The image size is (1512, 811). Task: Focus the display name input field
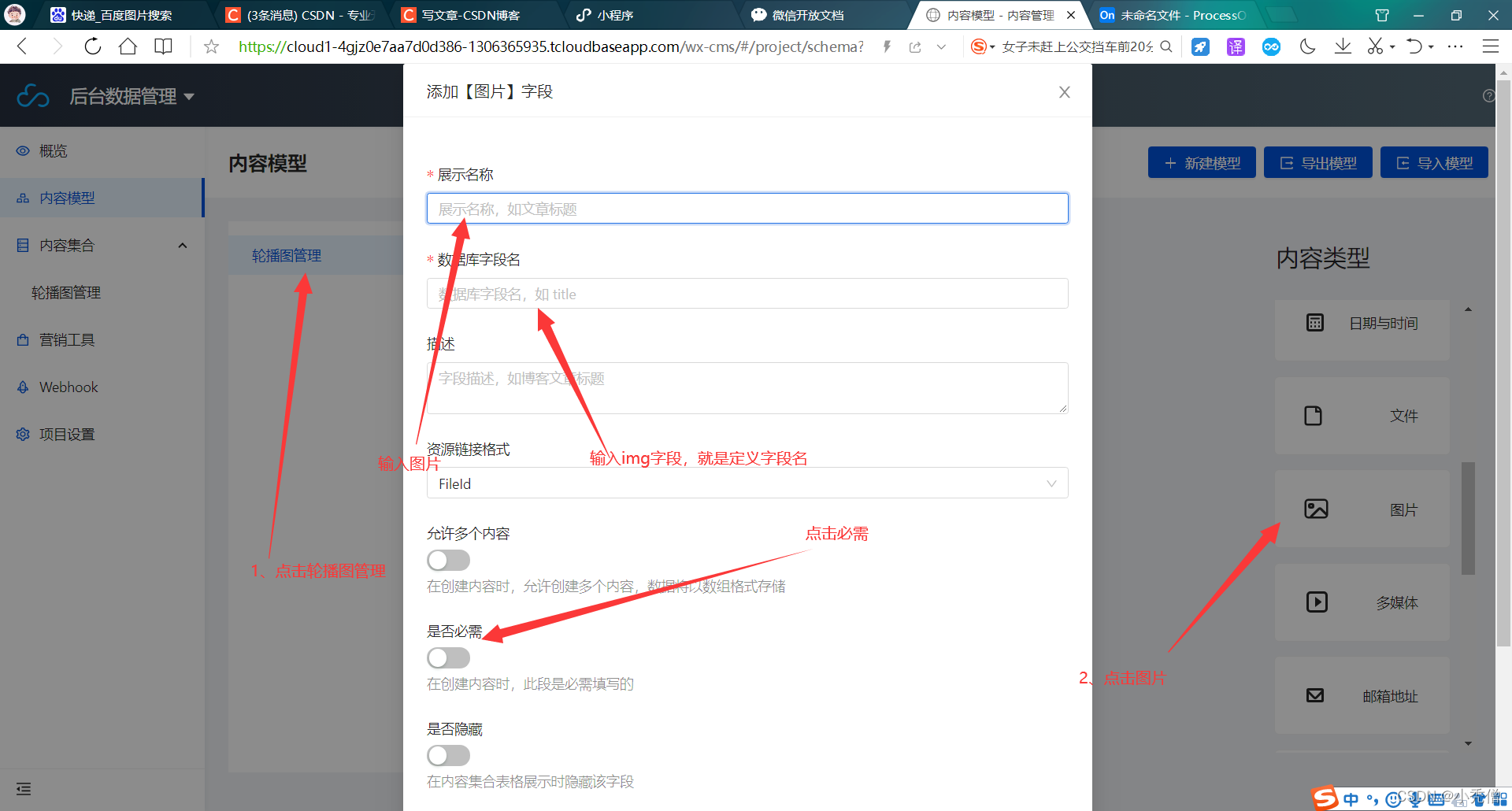pos(747,209)
